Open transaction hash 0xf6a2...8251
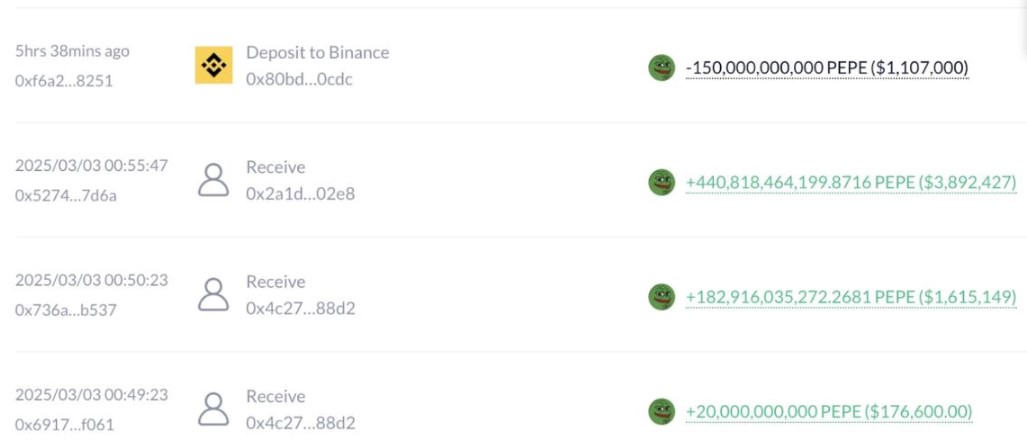 pos(64,81)
